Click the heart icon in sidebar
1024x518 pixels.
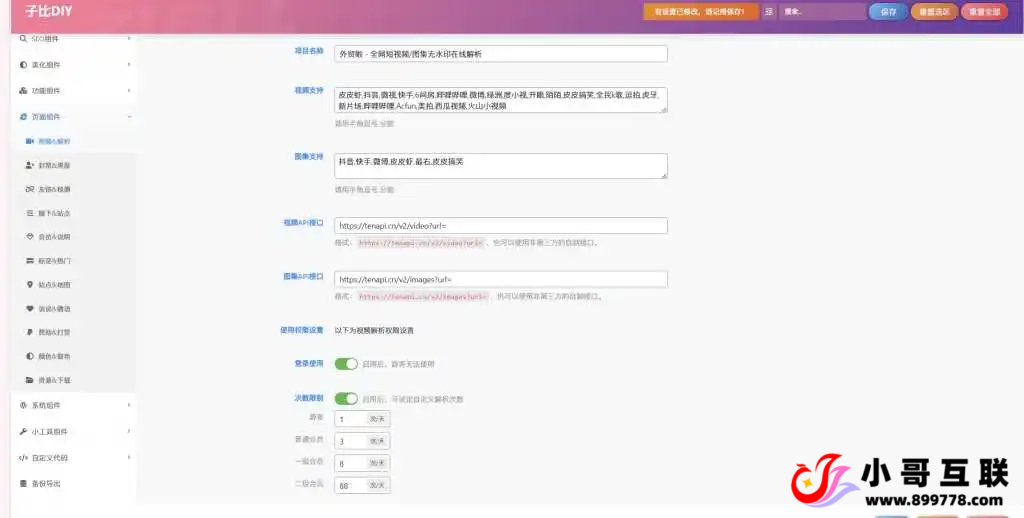pos(29,309)
